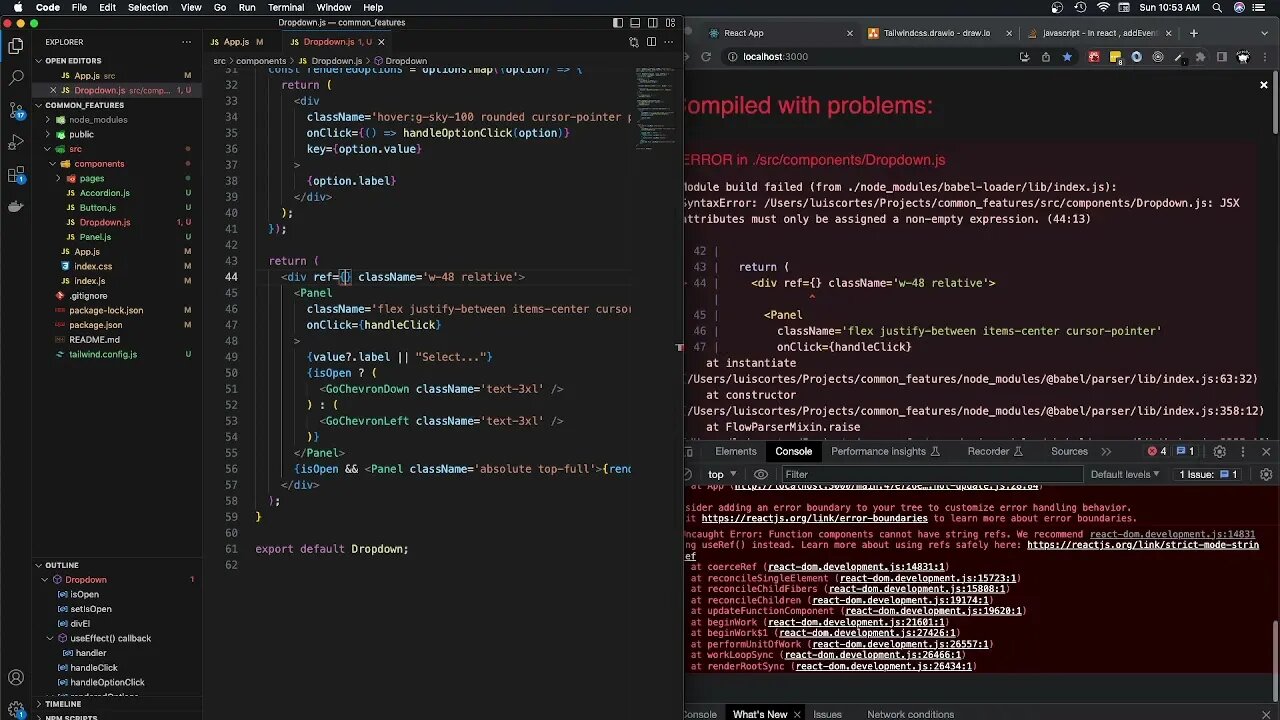Viewport: 1280px width, 720px height.
Task: Open Chrome side panel icon
Action: [1222, 57]
